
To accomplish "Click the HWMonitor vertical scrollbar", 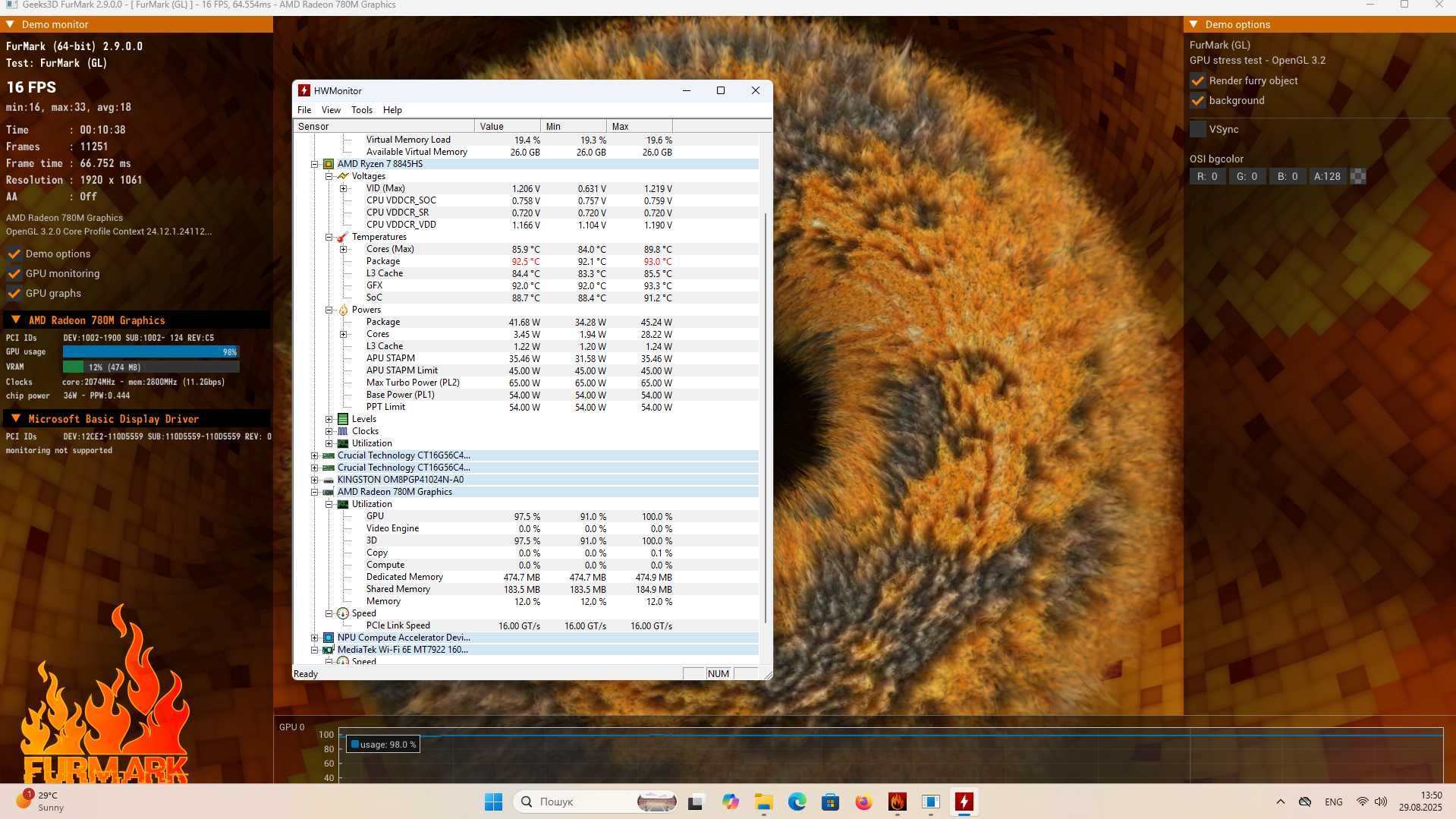I will [766, 417].
